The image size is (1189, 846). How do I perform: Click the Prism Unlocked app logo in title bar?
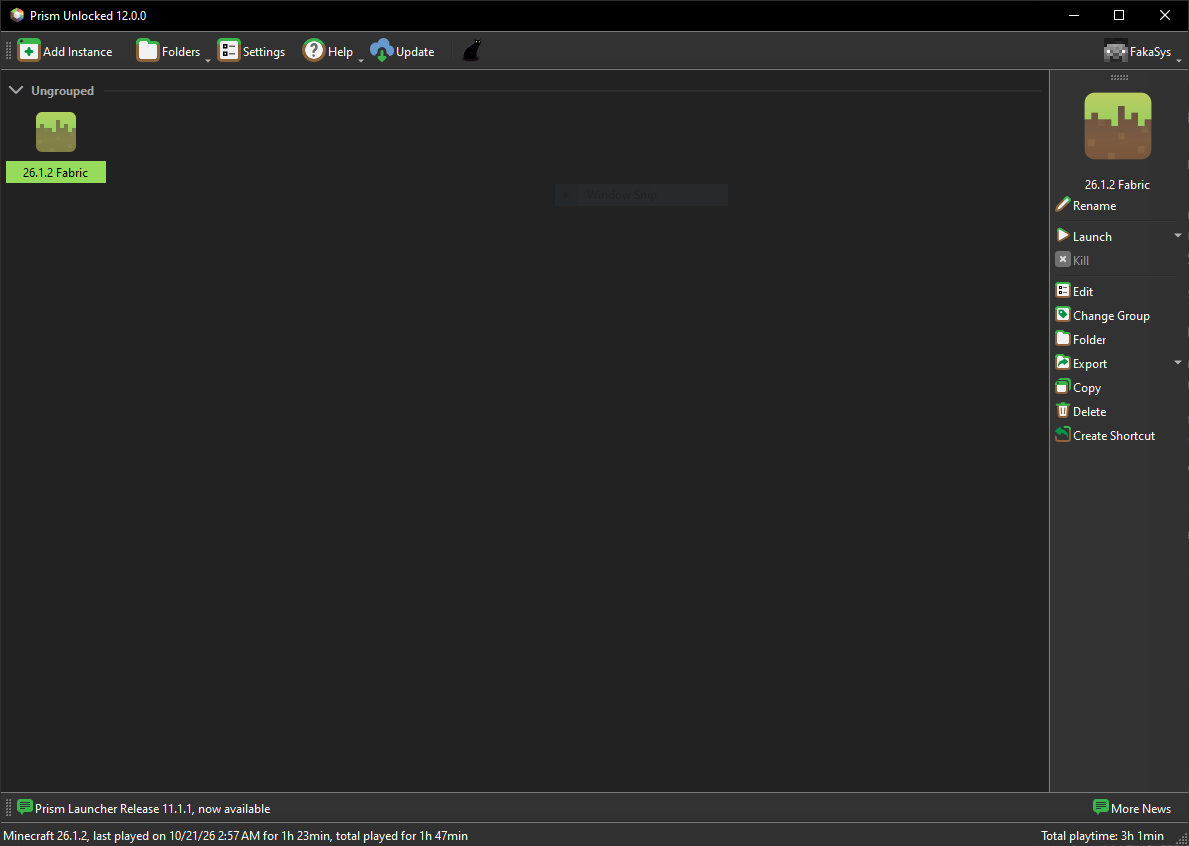17,15
